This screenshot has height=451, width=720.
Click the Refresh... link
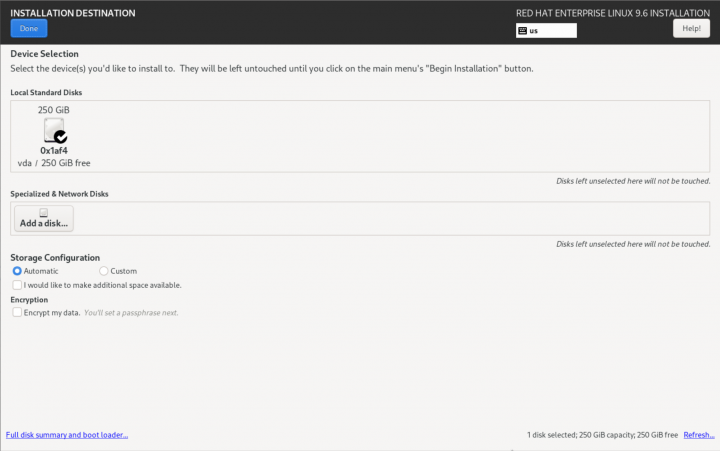point(698,435)
